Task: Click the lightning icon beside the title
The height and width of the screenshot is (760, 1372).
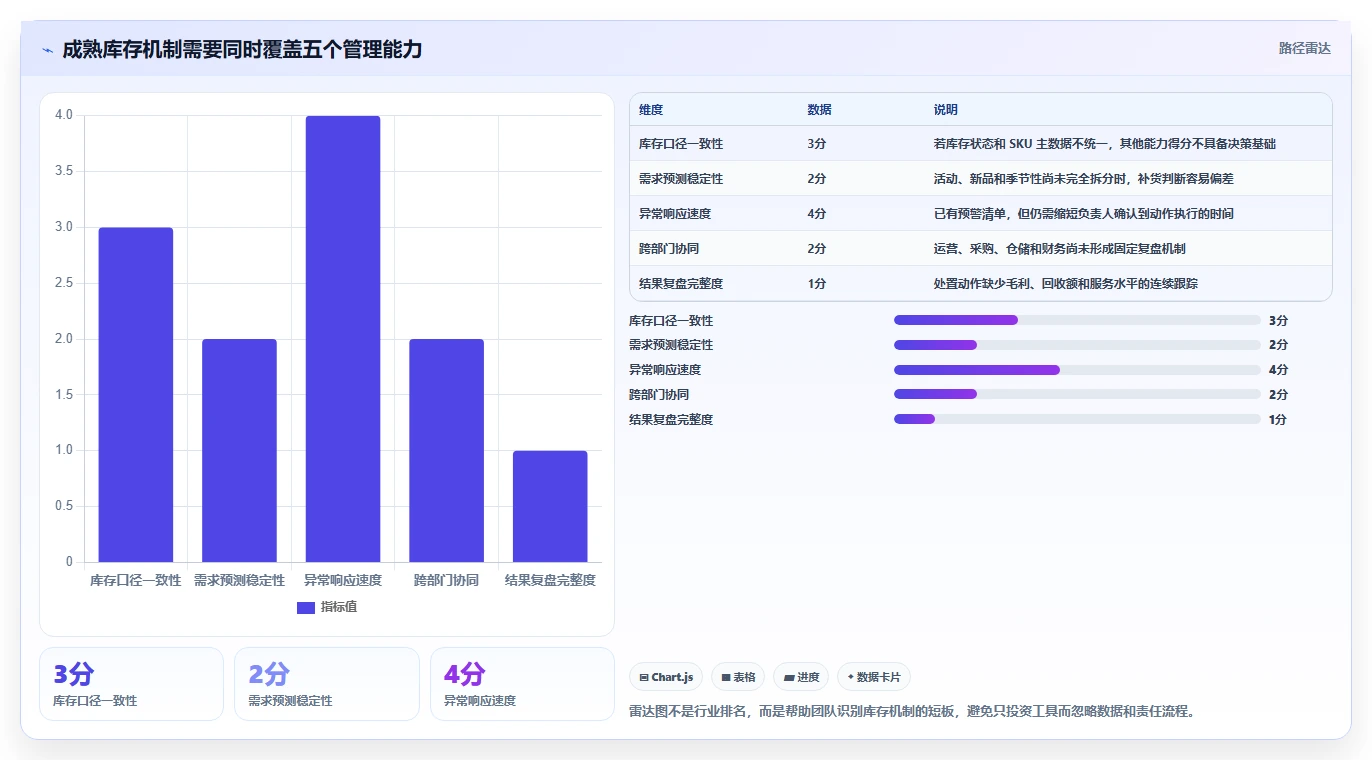Action: click(x=47, y=49)
